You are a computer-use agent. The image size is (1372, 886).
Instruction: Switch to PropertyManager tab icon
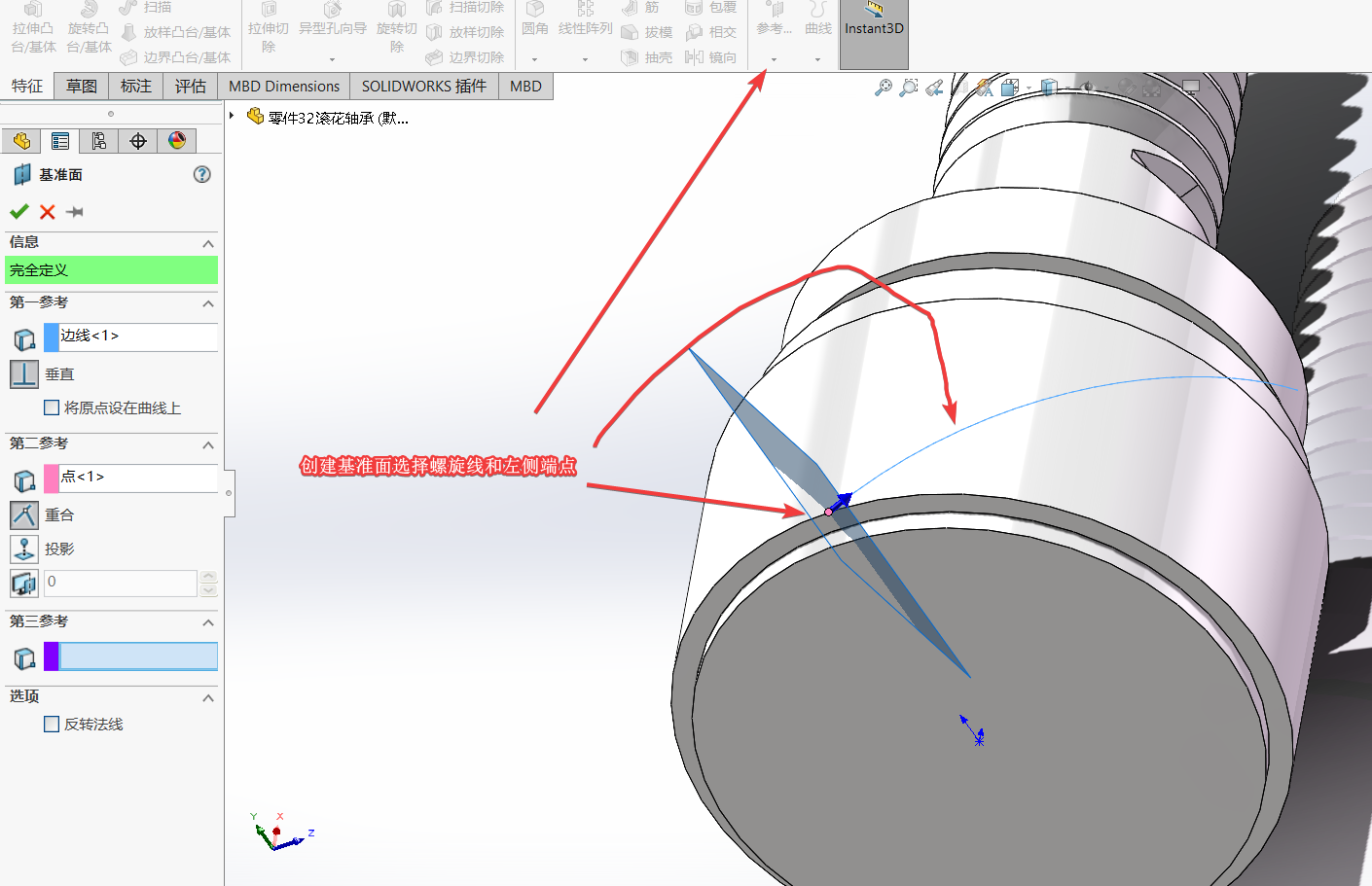60,141
